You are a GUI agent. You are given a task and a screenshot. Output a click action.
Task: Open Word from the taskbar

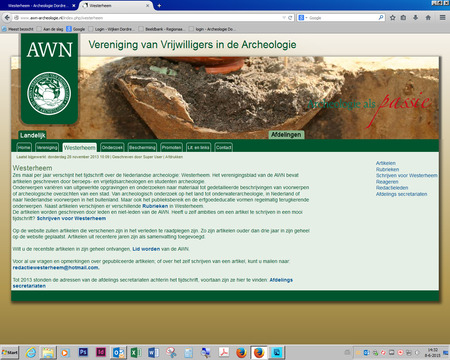(x=154, y=352)
